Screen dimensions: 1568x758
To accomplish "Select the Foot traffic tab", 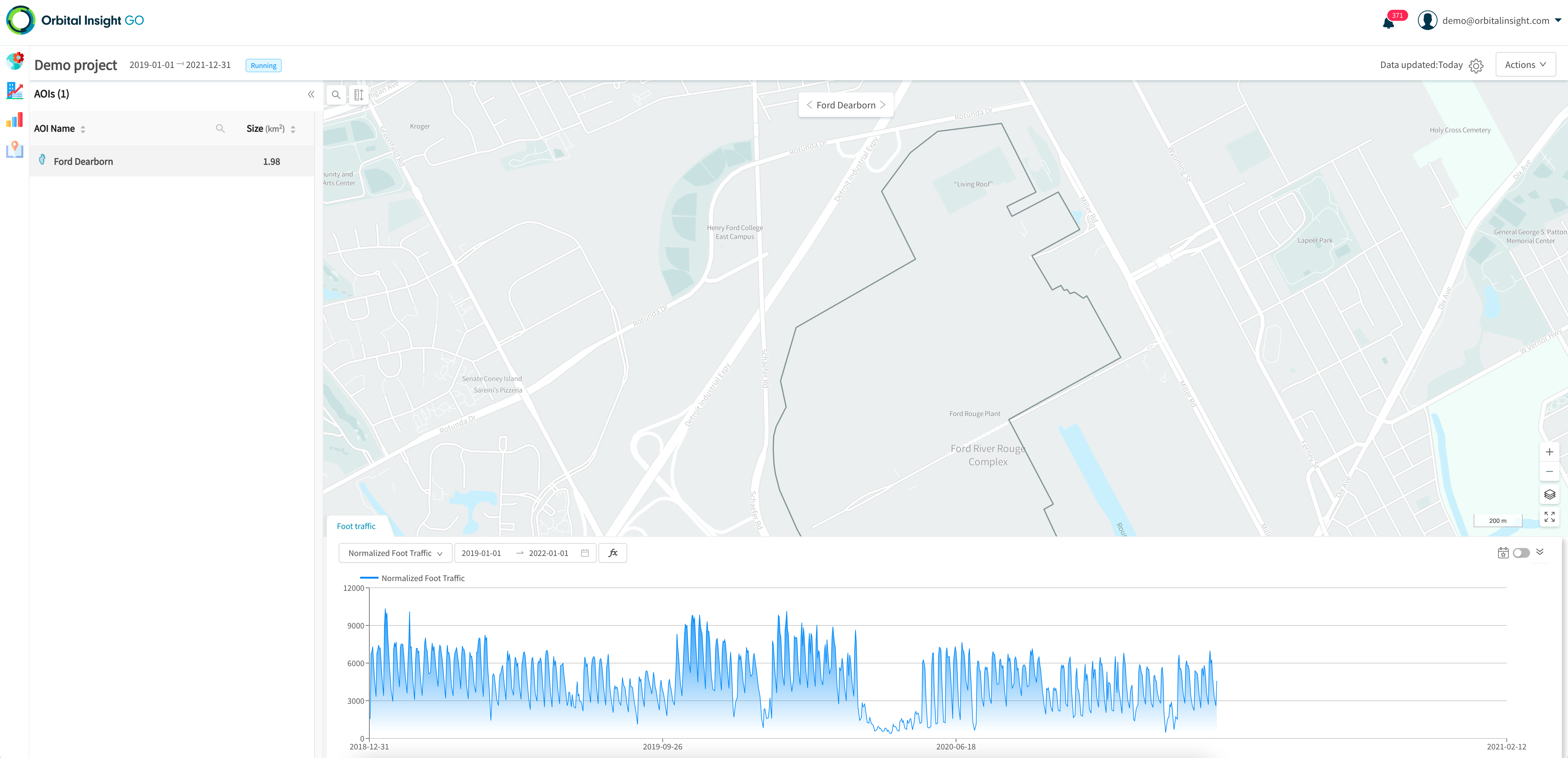I will tap(356, 526).
